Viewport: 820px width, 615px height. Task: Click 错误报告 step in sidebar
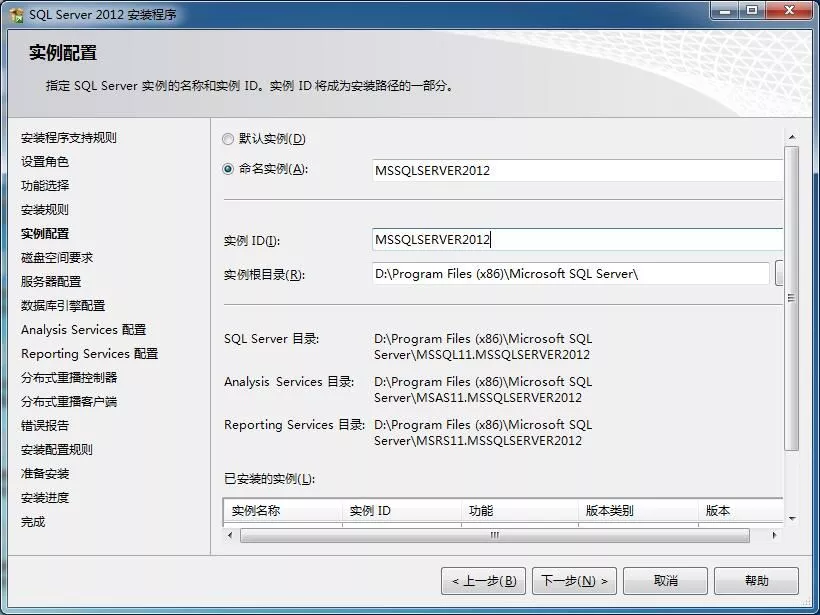tap(45, 426)
